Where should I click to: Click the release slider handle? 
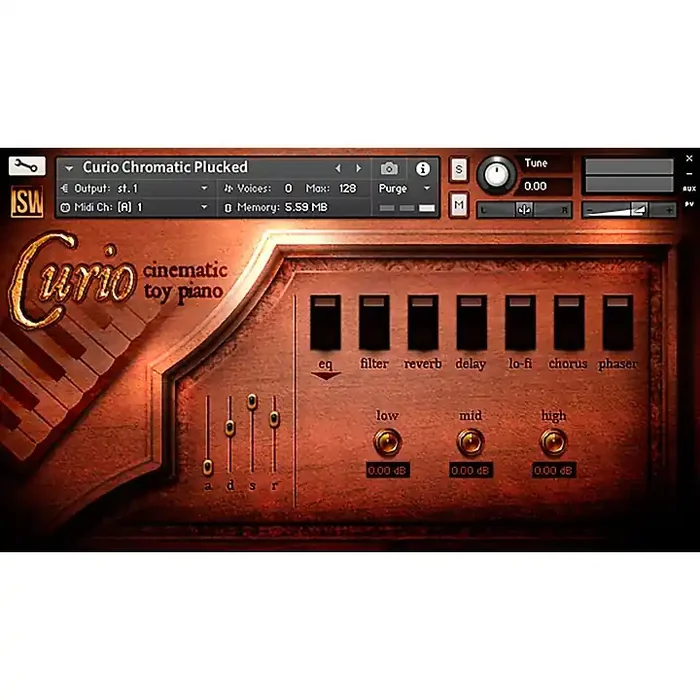[x=275, y=419]
